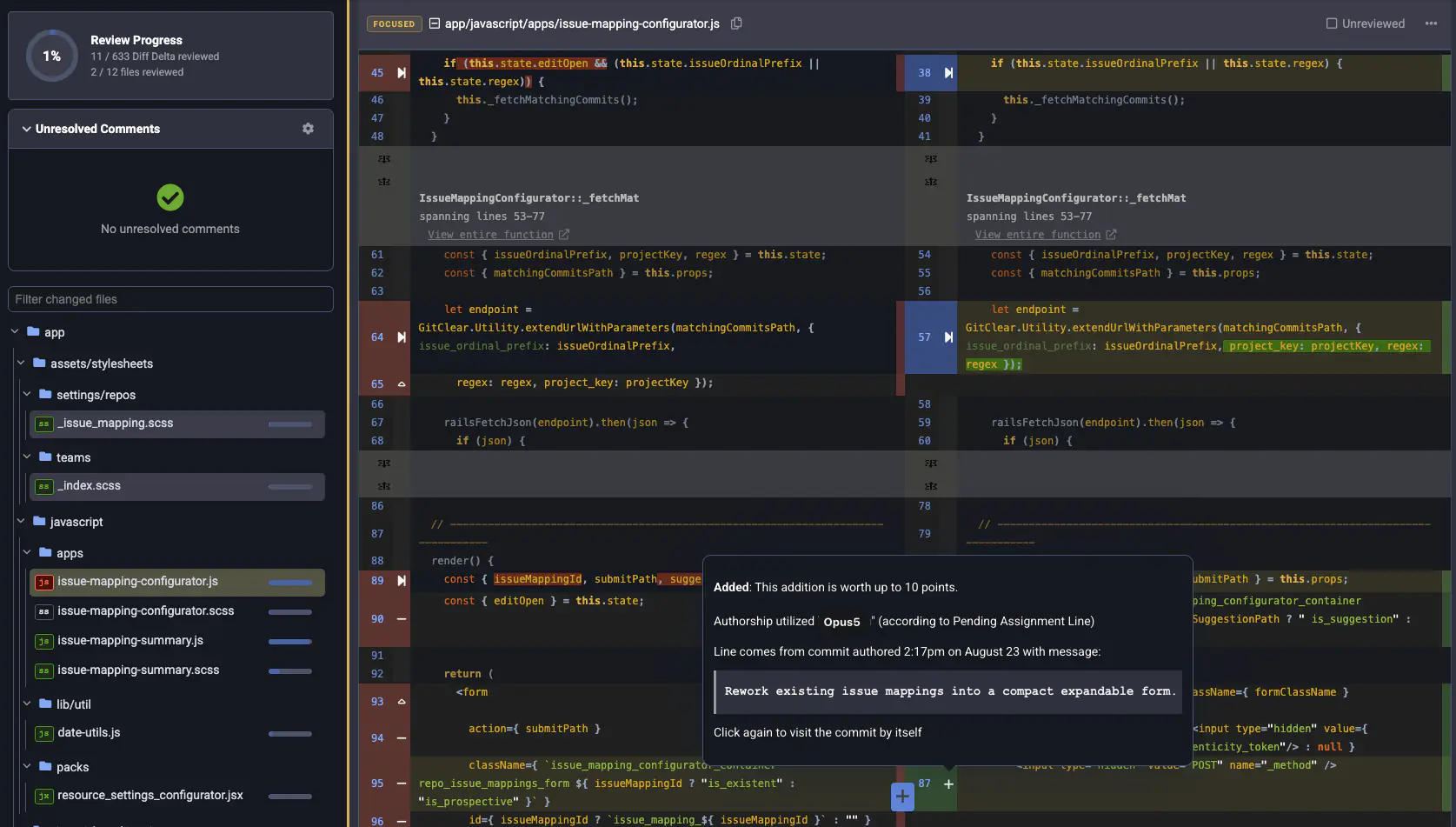Collapse the apps folder chevron
Viewport: 1456px width, 827px height.
pos(27,552)
